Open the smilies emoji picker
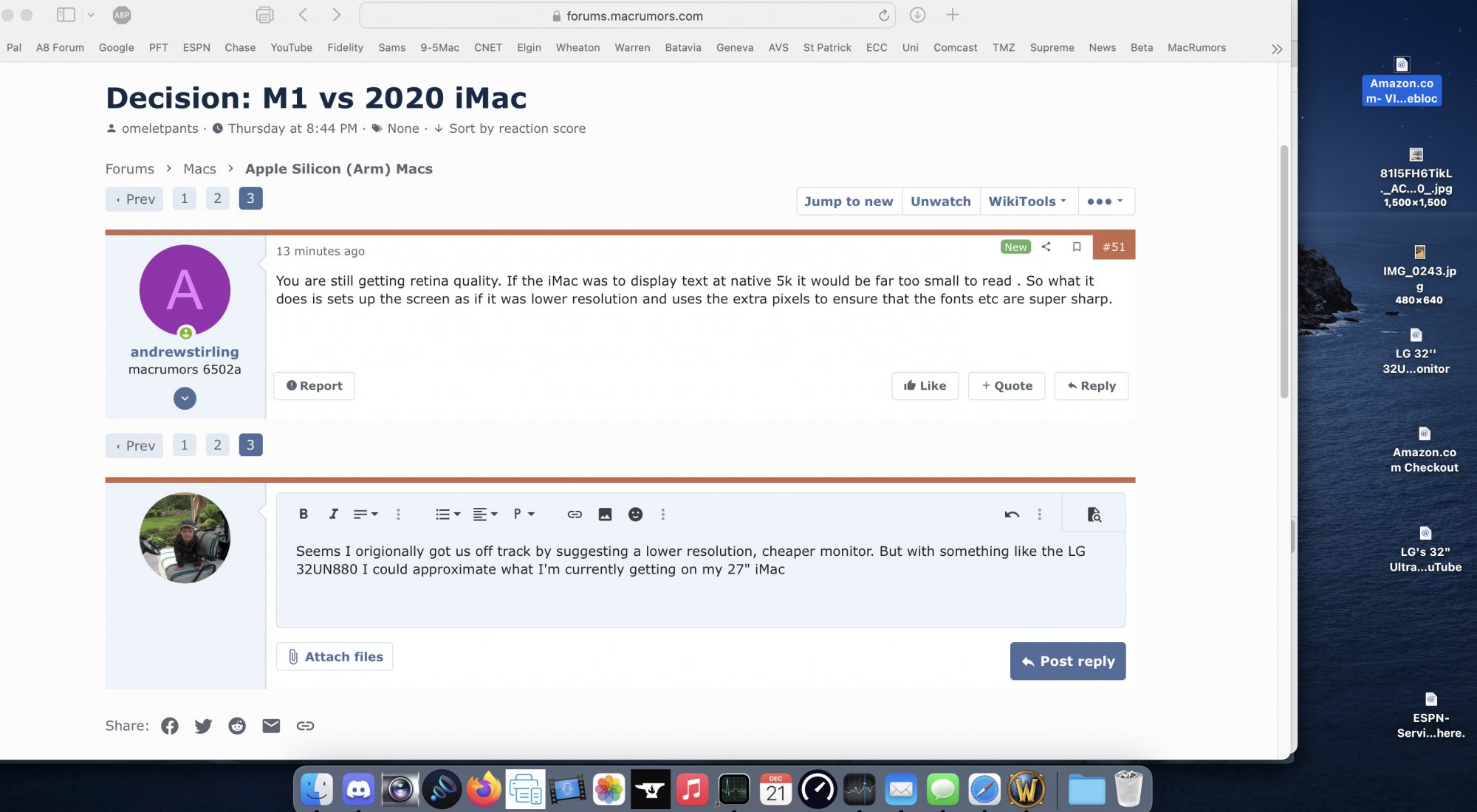 pos(635,515)
